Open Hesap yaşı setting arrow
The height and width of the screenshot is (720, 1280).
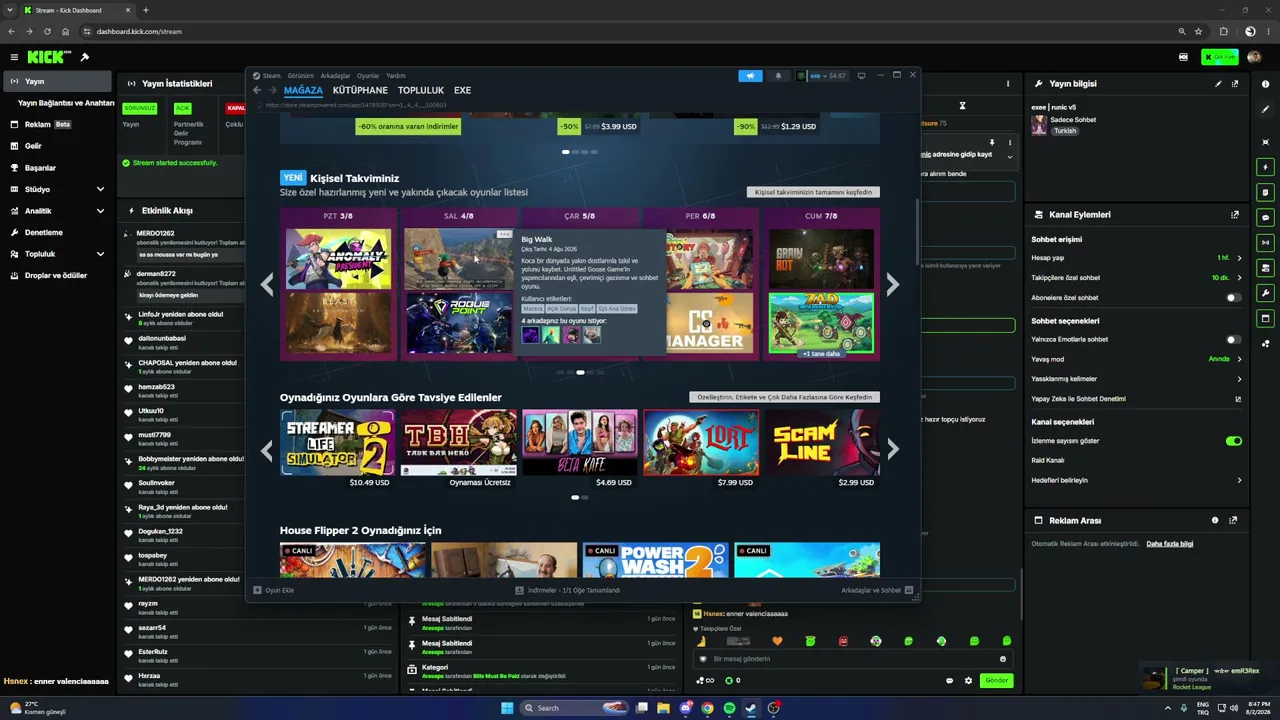click(x=1239, y=258)
